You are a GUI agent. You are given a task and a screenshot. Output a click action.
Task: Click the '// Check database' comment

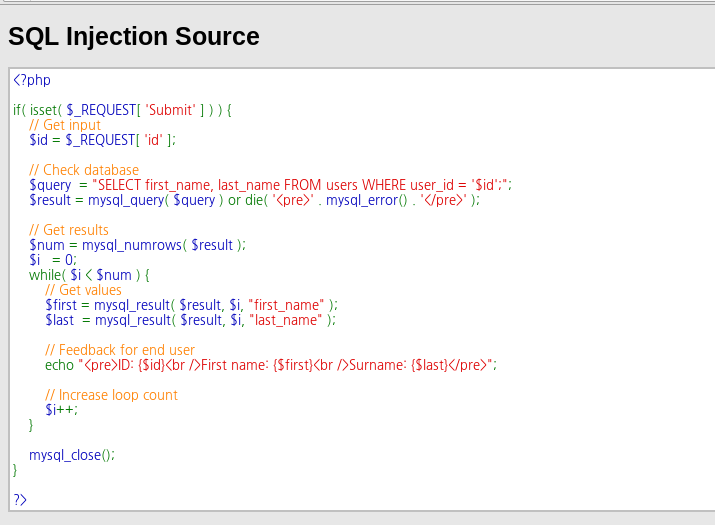84,170
